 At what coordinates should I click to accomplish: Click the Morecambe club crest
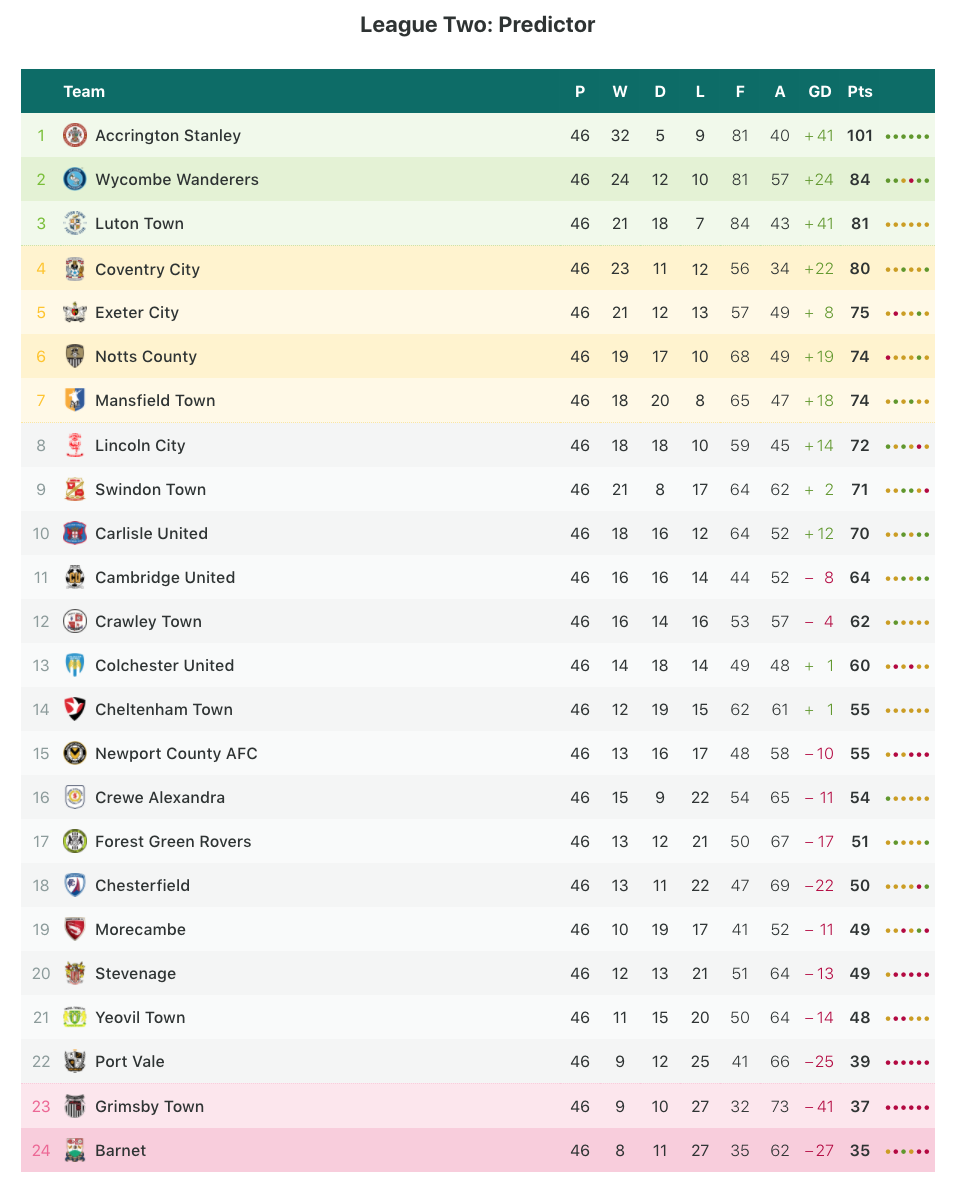(75, 929)
